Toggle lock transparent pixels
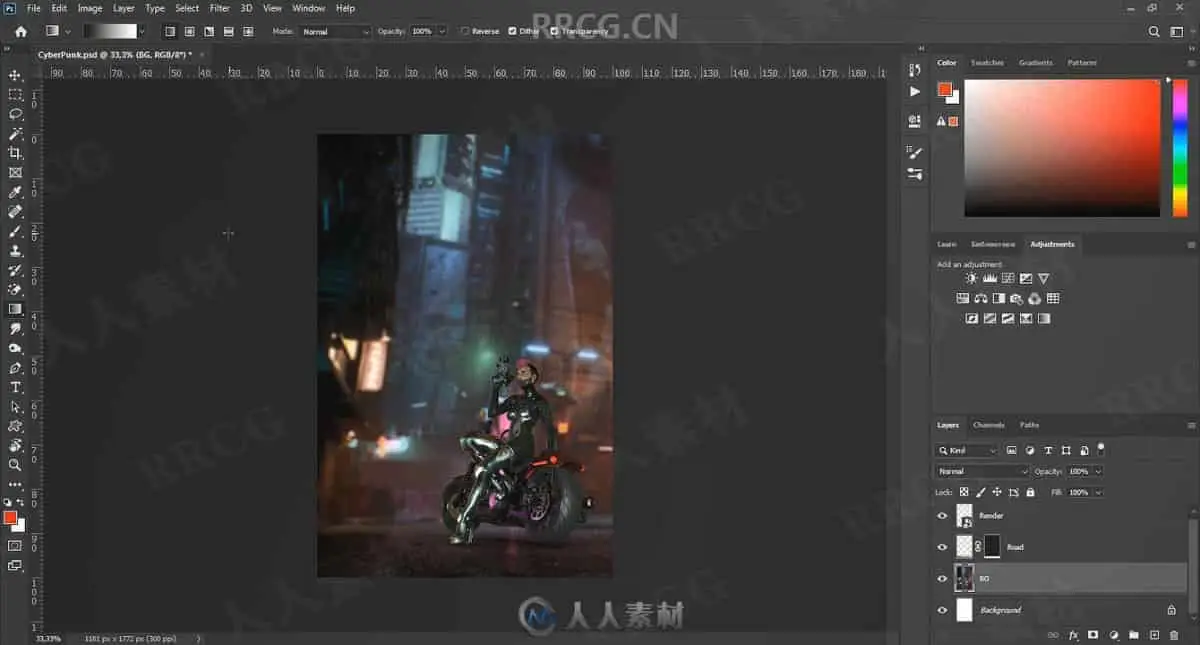The image size is (1200, 645). point(964,492)
